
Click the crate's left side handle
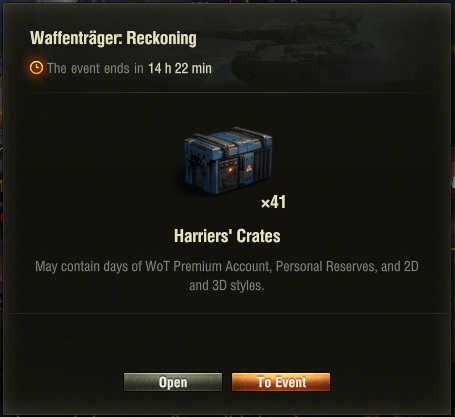[194, 158]
